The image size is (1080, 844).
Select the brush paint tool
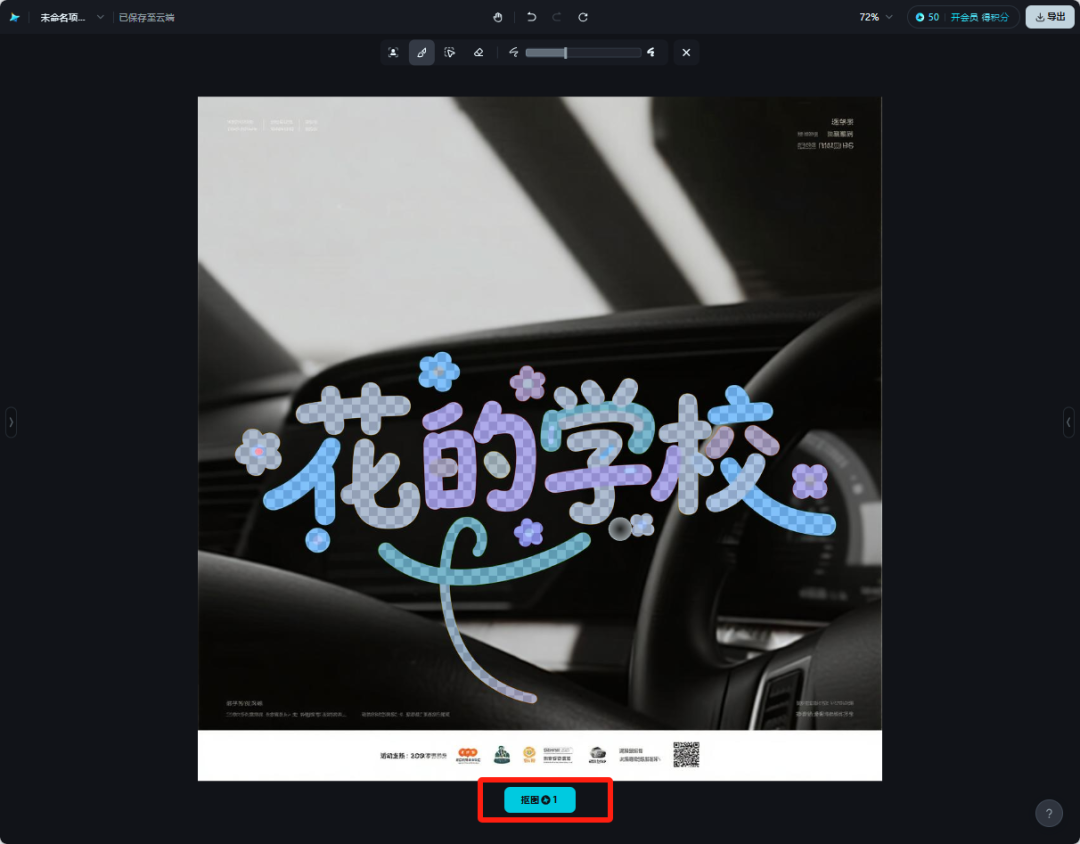click(x=422, y=53)
